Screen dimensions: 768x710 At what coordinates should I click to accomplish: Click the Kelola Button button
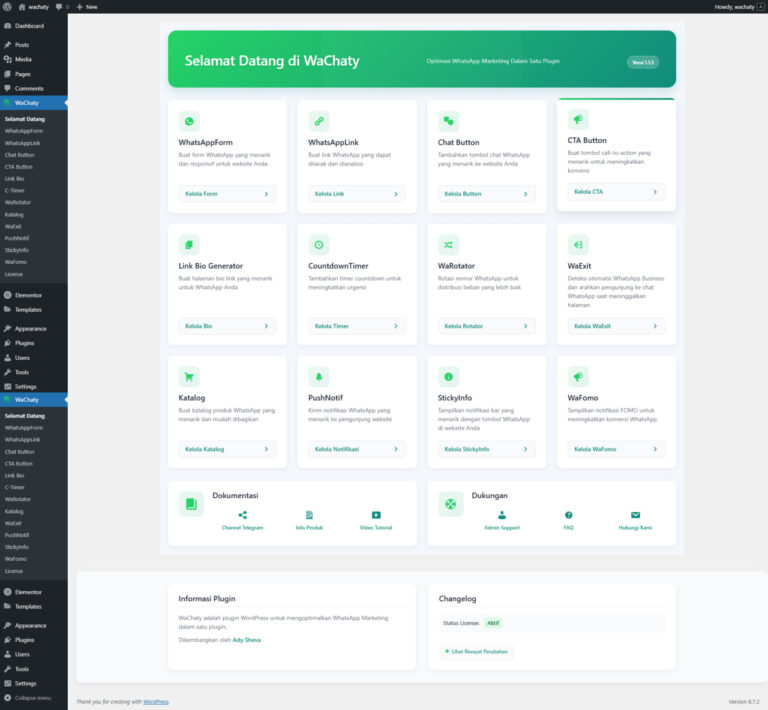[x=486, y=194]
